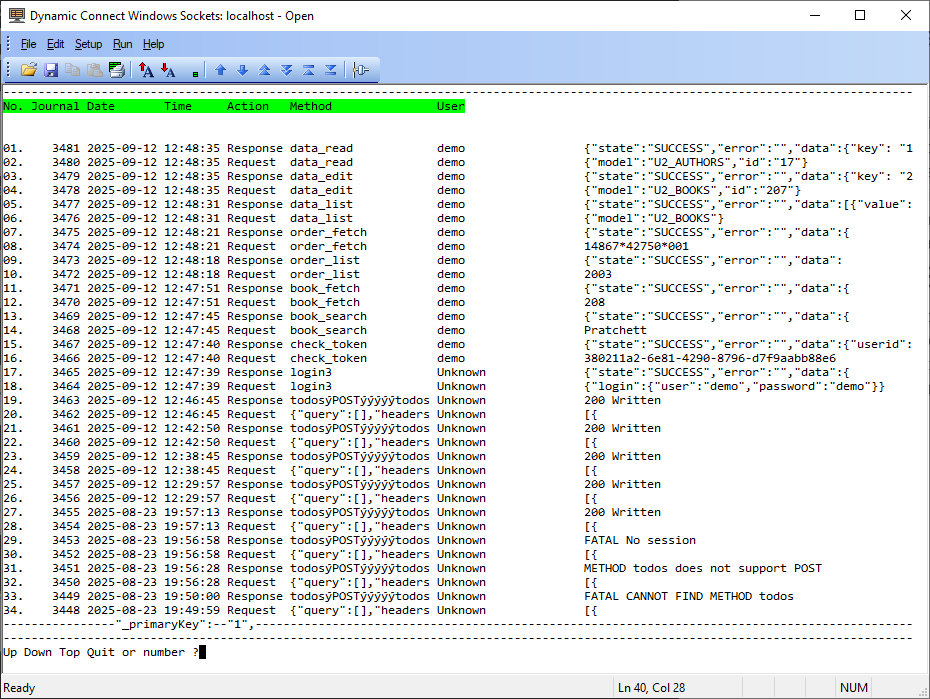
Task: Open the Setup menu
Action: tap(88, 44)
